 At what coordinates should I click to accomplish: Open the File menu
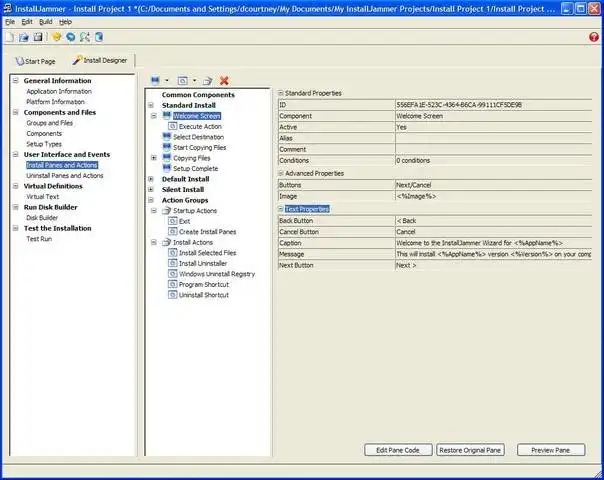(x=10, y=22)
